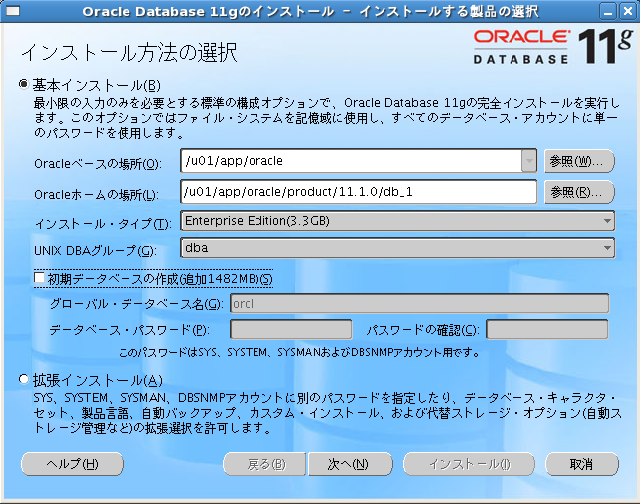
Task: Select the 基本インストール radio button
Action: pyautogui.click(x=24, y=84)
